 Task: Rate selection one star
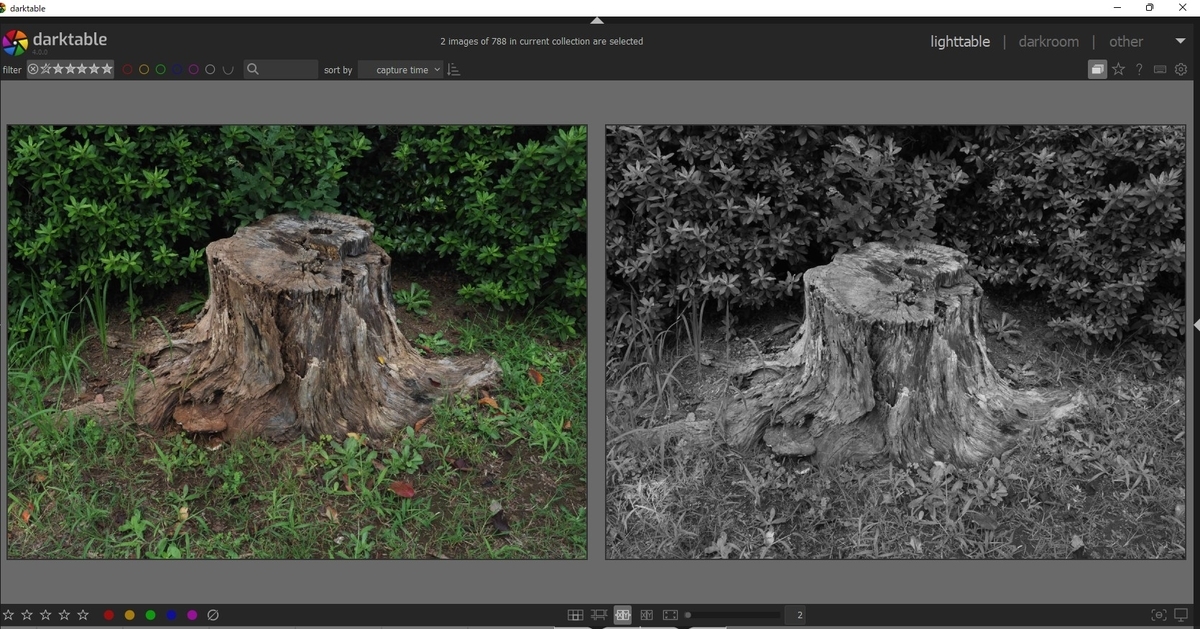[x=9, y=615]
